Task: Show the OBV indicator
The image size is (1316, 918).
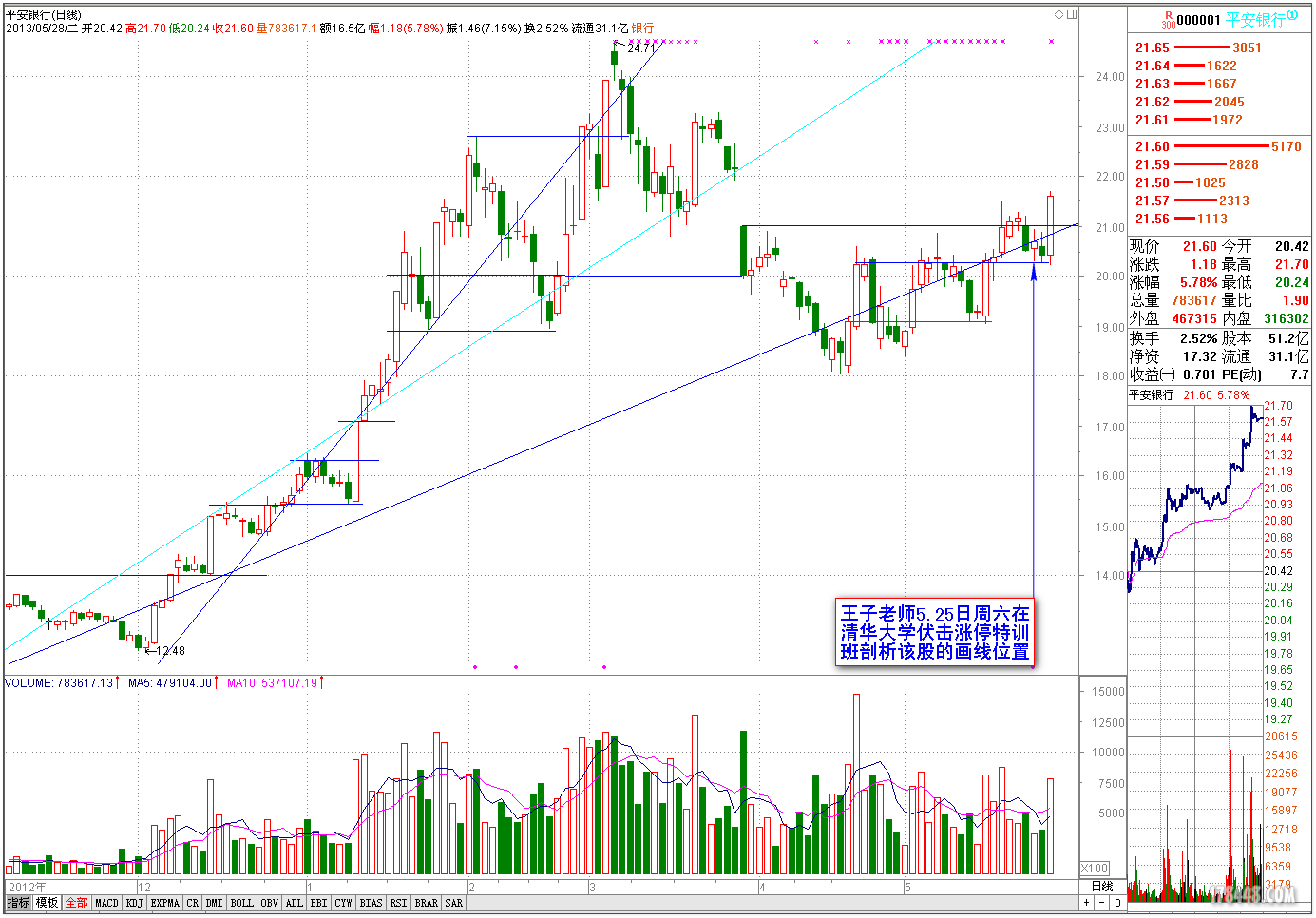Action: click(x=270, y=903)
